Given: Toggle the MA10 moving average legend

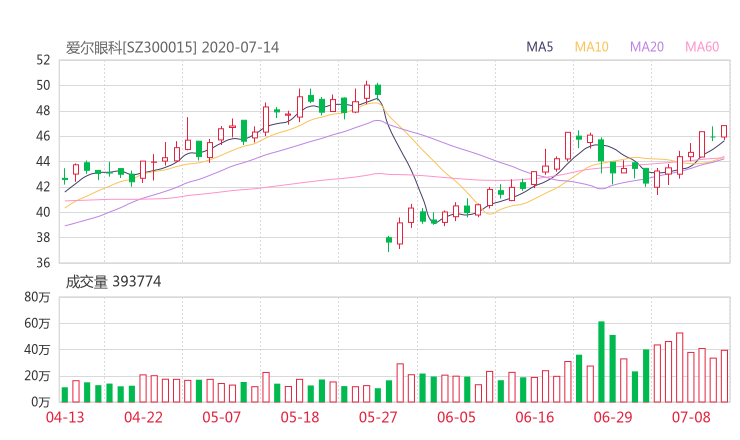Looking at the screenshot, I should pyautogui.click(x=591, y=47).
